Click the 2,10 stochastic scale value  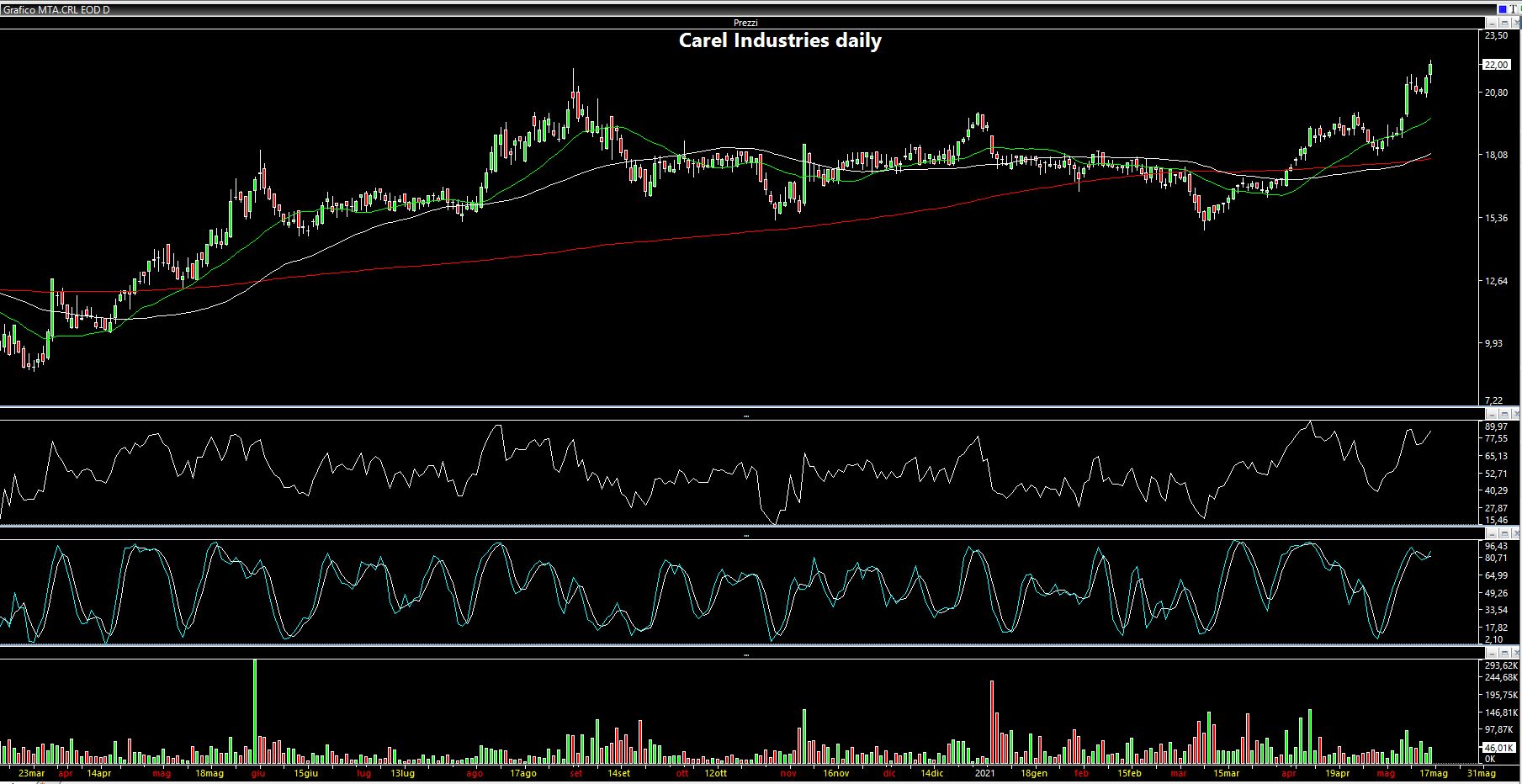pyautogui.click(x=1494, y=639)
